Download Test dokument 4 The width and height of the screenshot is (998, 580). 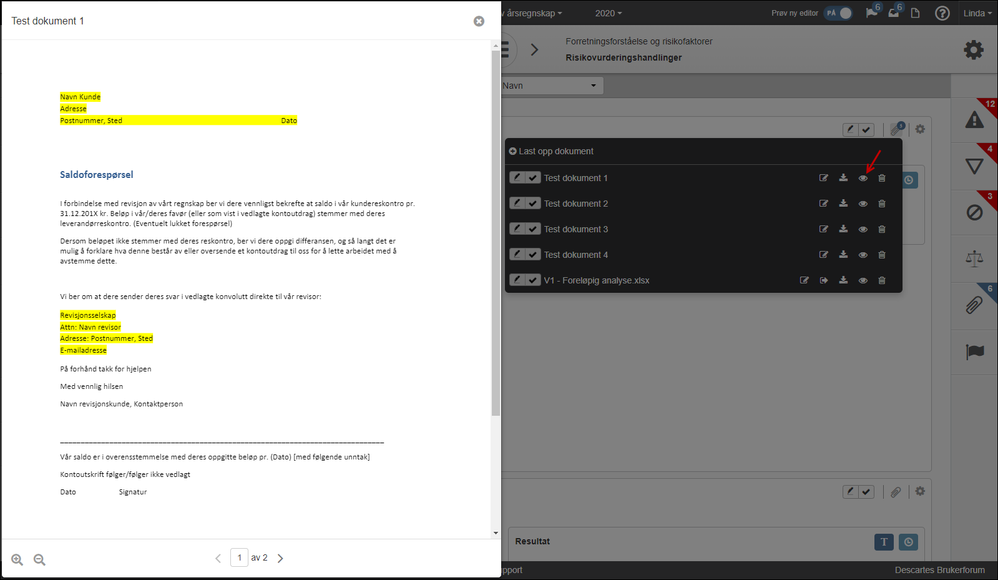[843, 255]
